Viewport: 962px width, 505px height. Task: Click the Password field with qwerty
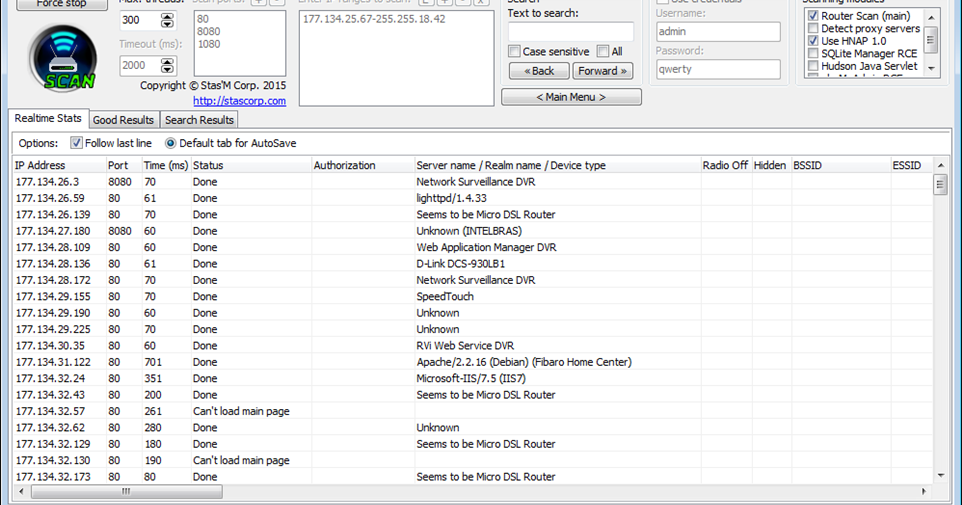pos(718,69)
